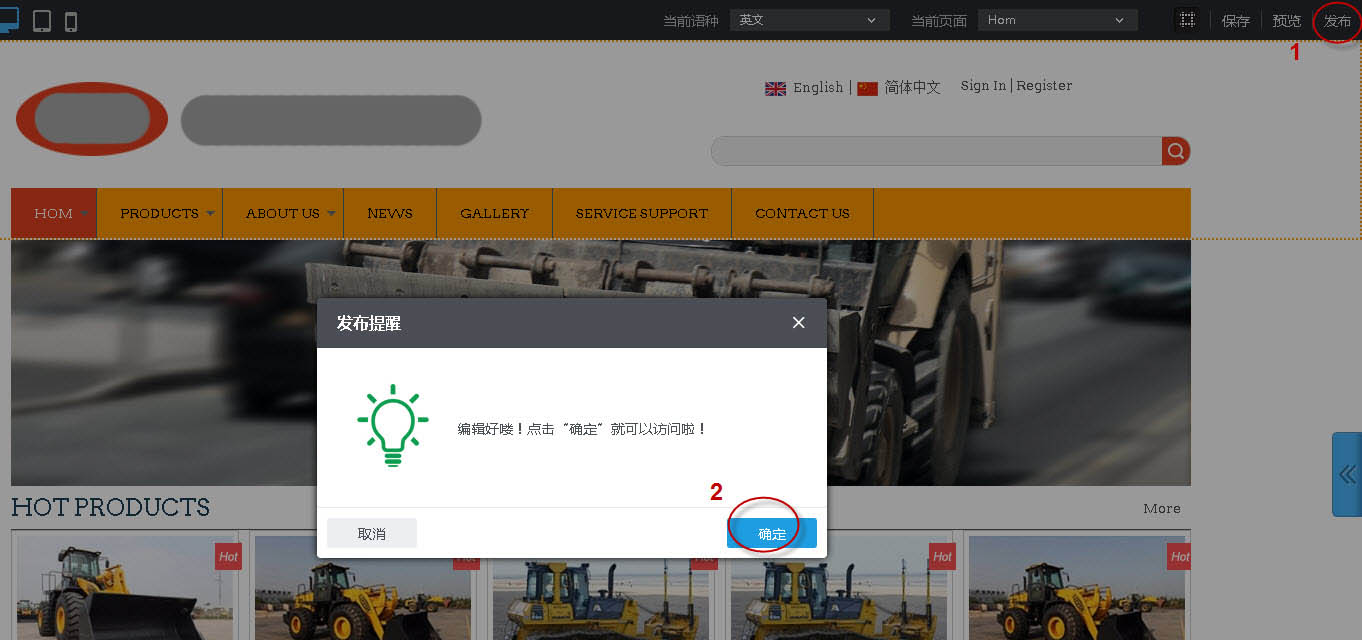This screenshot has height=640, width=1362.
Task: Click the China flag icon
Action: point(867,88)
